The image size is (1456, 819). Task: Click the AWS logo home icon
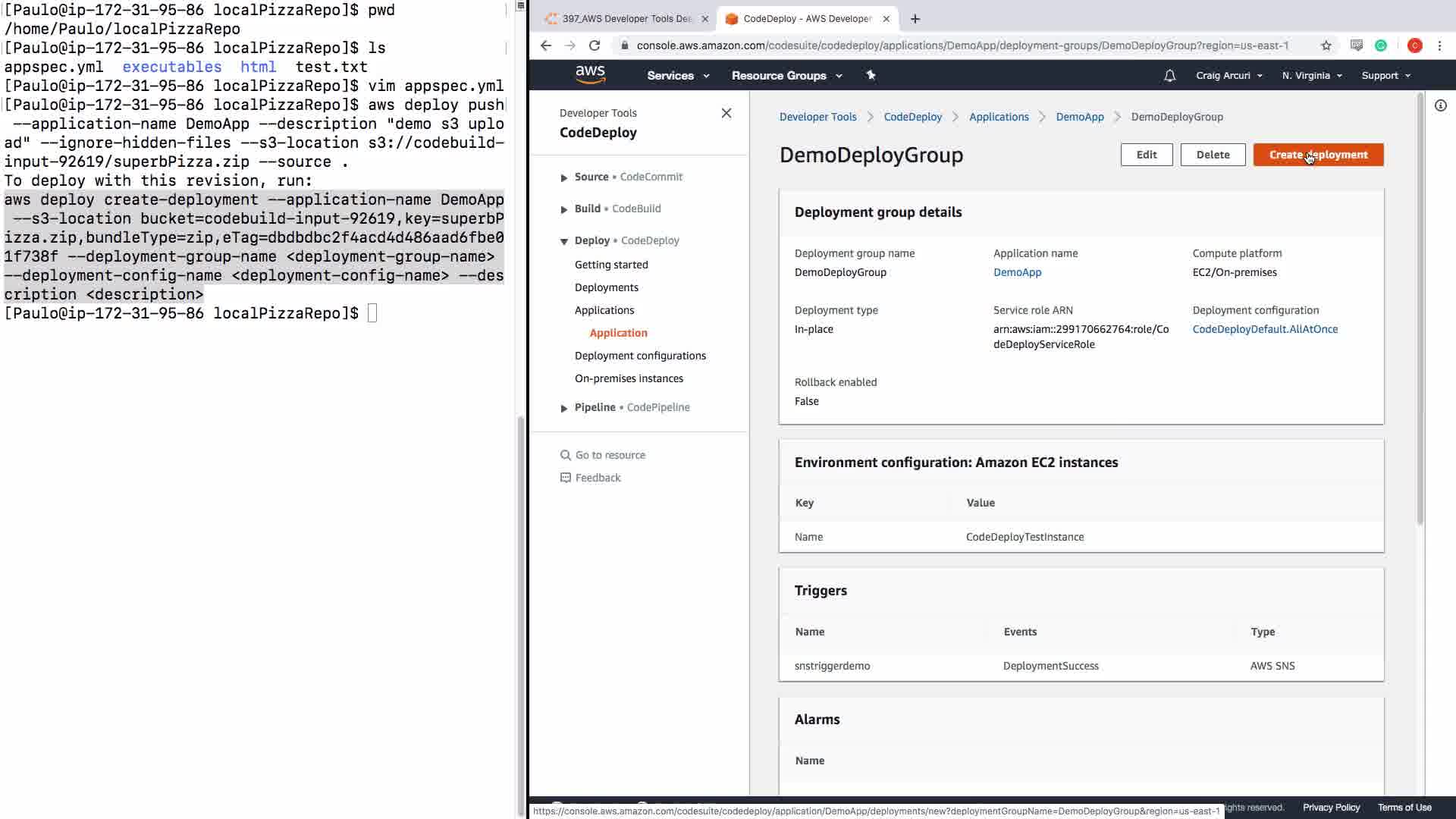coord(590,74)
